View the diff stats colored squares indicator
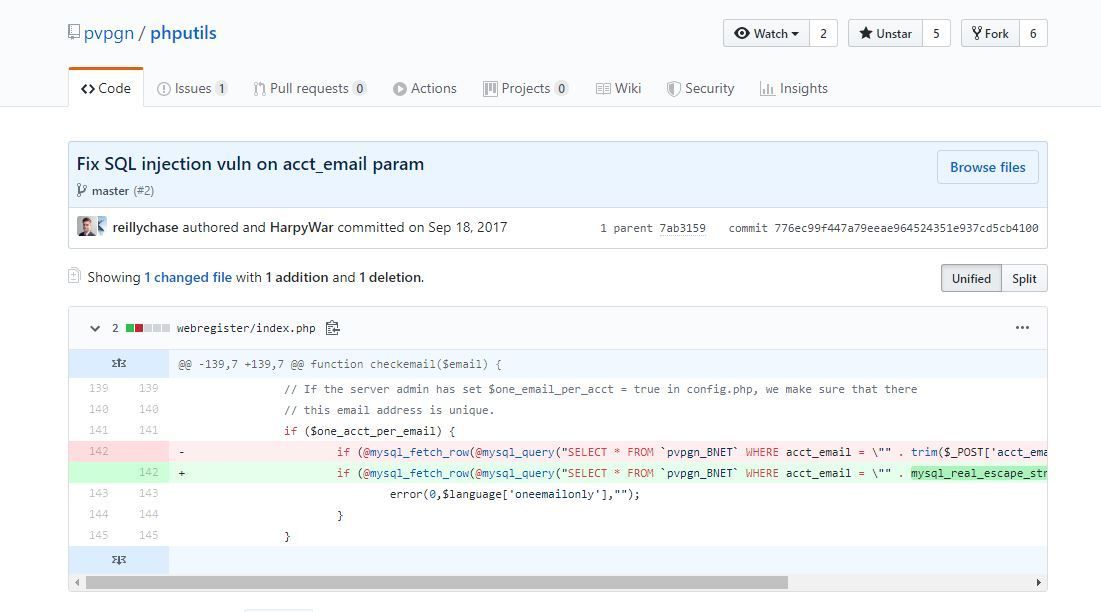 click(148, 327)
